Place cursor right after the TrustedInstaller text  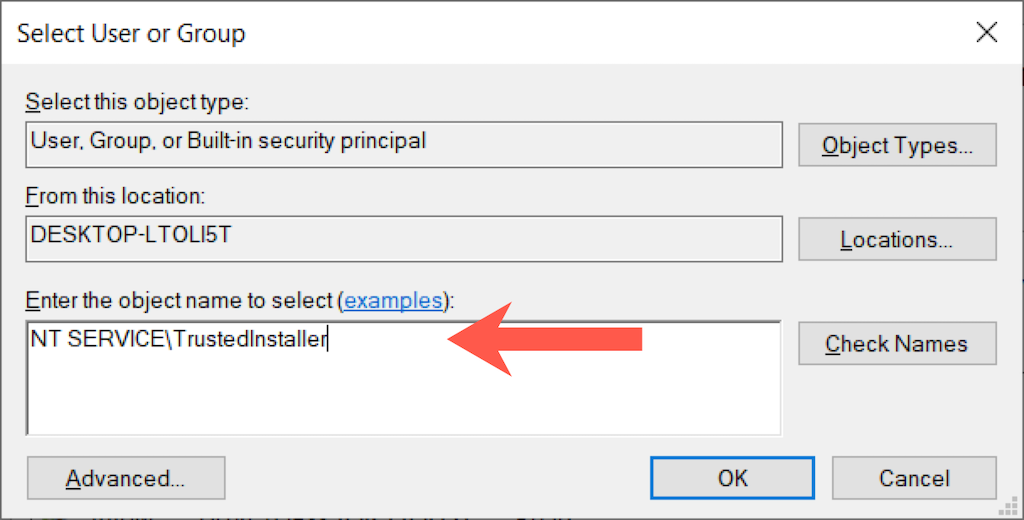click(329, 340)
